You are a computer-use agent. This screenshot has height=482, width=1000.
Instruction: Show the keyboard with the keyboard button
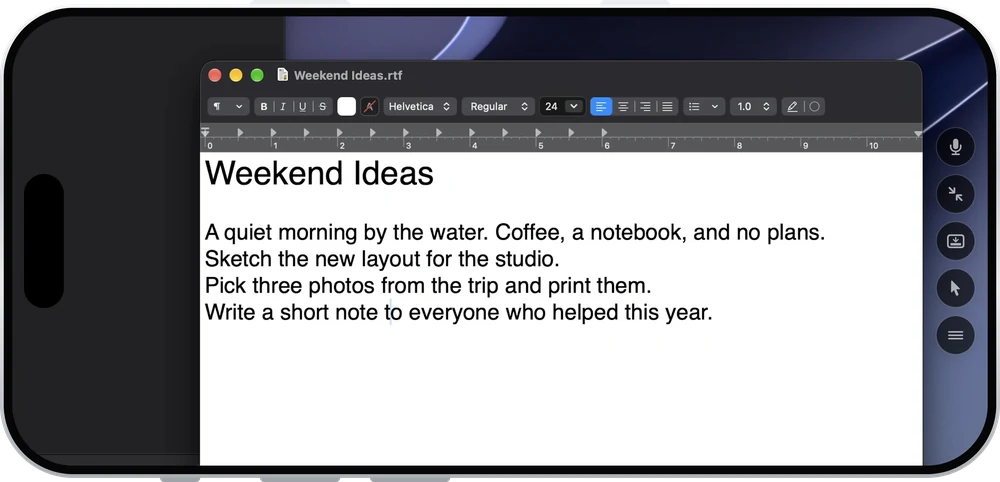coord(955,241)
